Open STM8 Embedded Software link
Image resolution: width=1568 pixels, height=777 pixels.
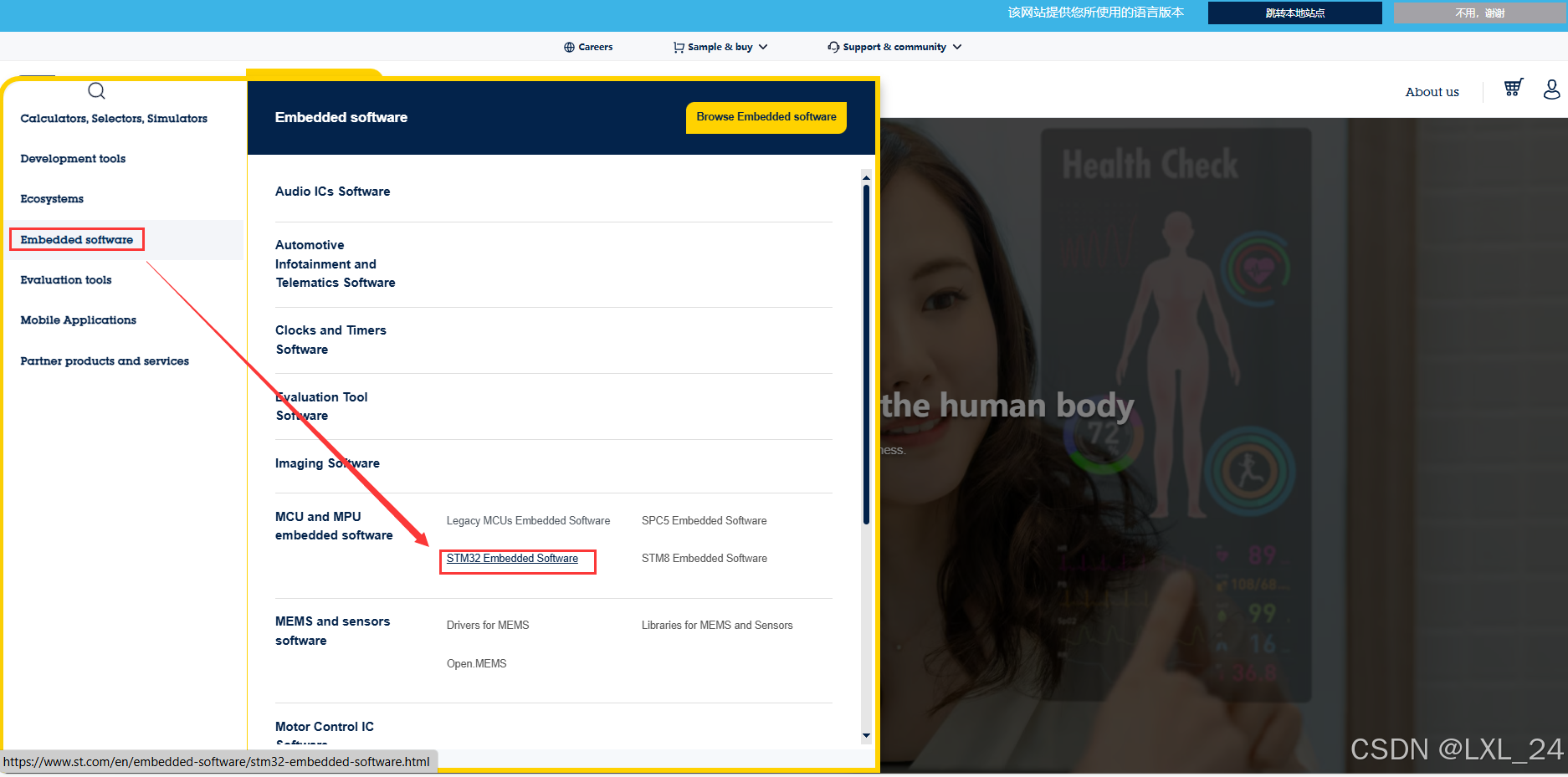click(x=705, y=559)
